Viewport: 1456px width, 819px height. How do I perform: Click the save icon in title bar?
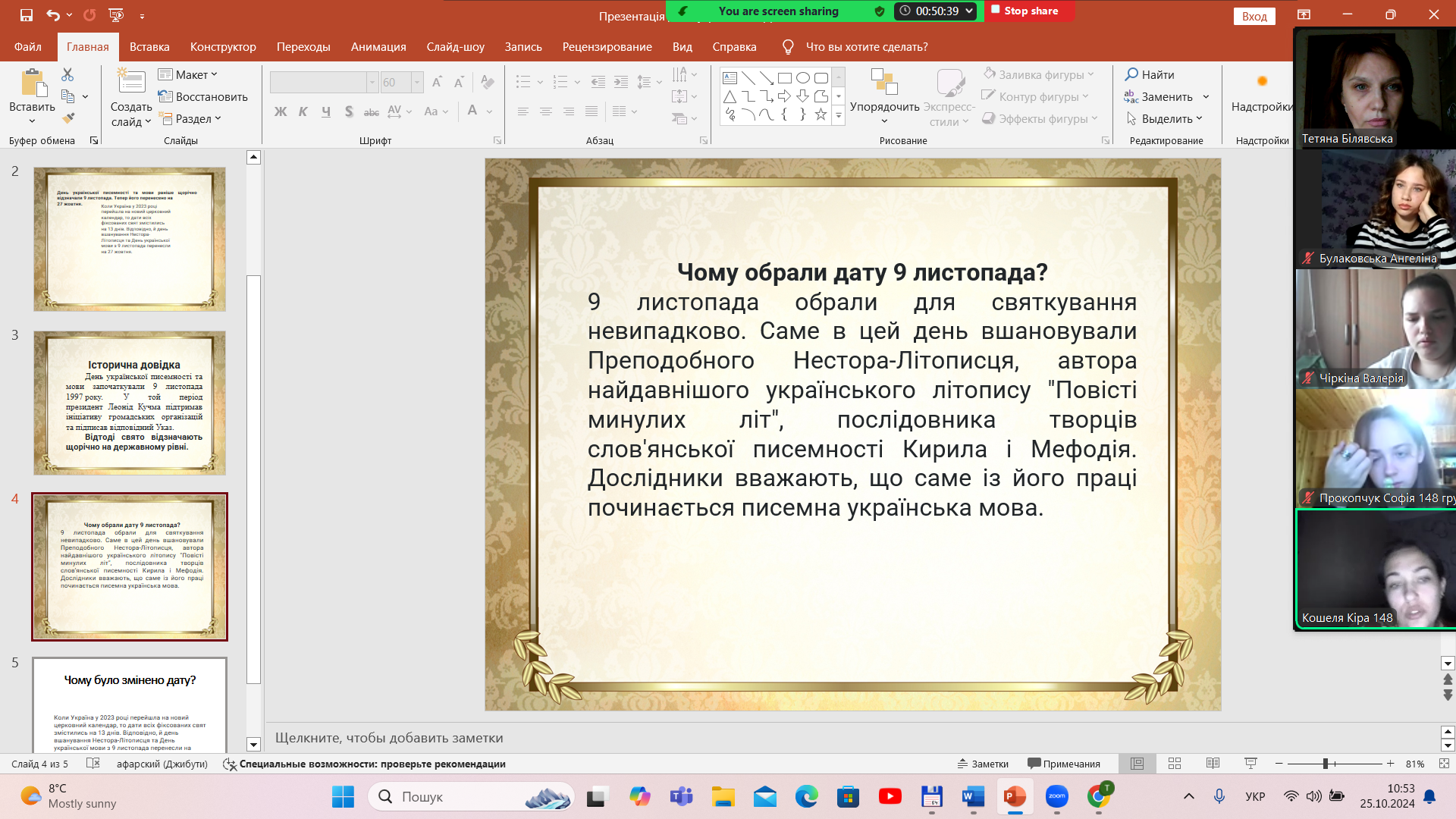(27, 14)
